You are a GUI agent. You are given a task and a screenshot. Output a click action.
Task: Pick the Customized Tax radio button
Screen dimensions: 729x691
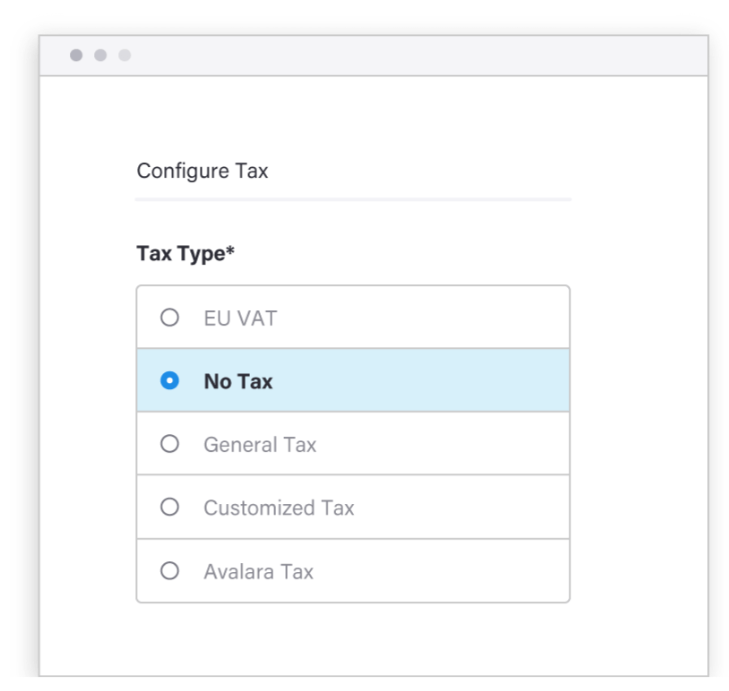[169, 508]
